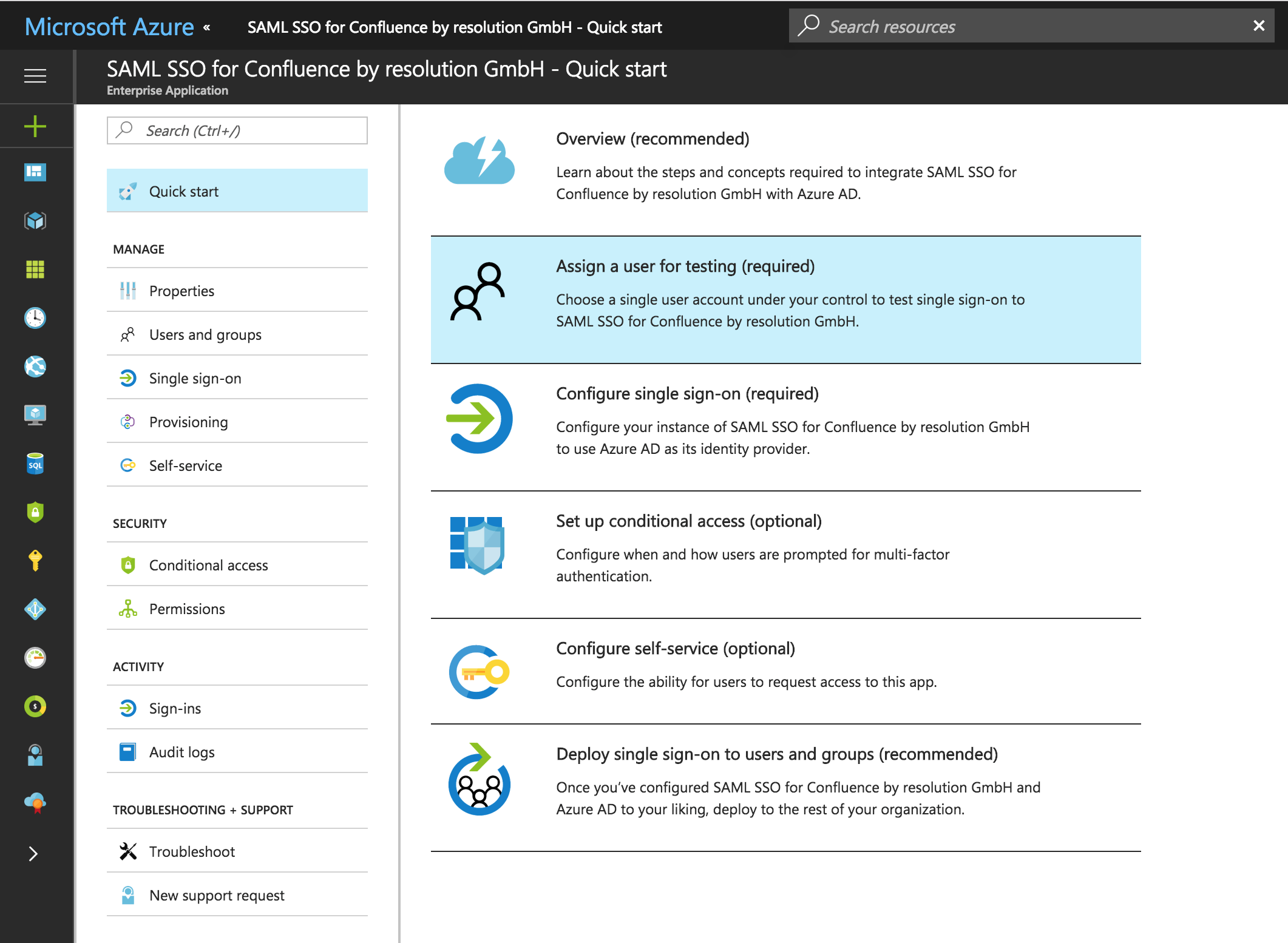Click Assign a user for testing tile
This screenshot has width=1288, height=943.
[x=786, y=300]
